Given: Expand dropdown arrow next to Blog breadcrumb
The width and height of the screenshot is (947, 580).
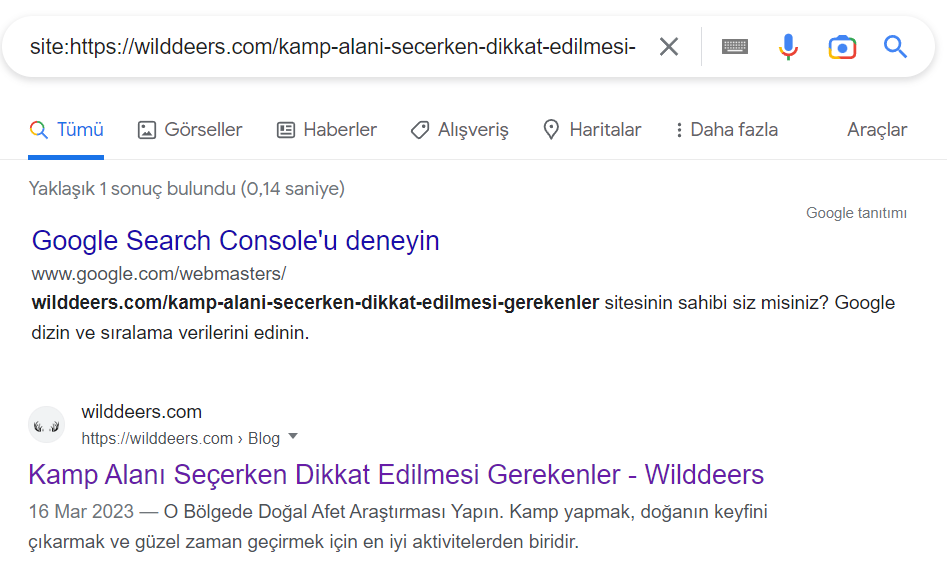Looking at the screenshot, I should 293,436.
